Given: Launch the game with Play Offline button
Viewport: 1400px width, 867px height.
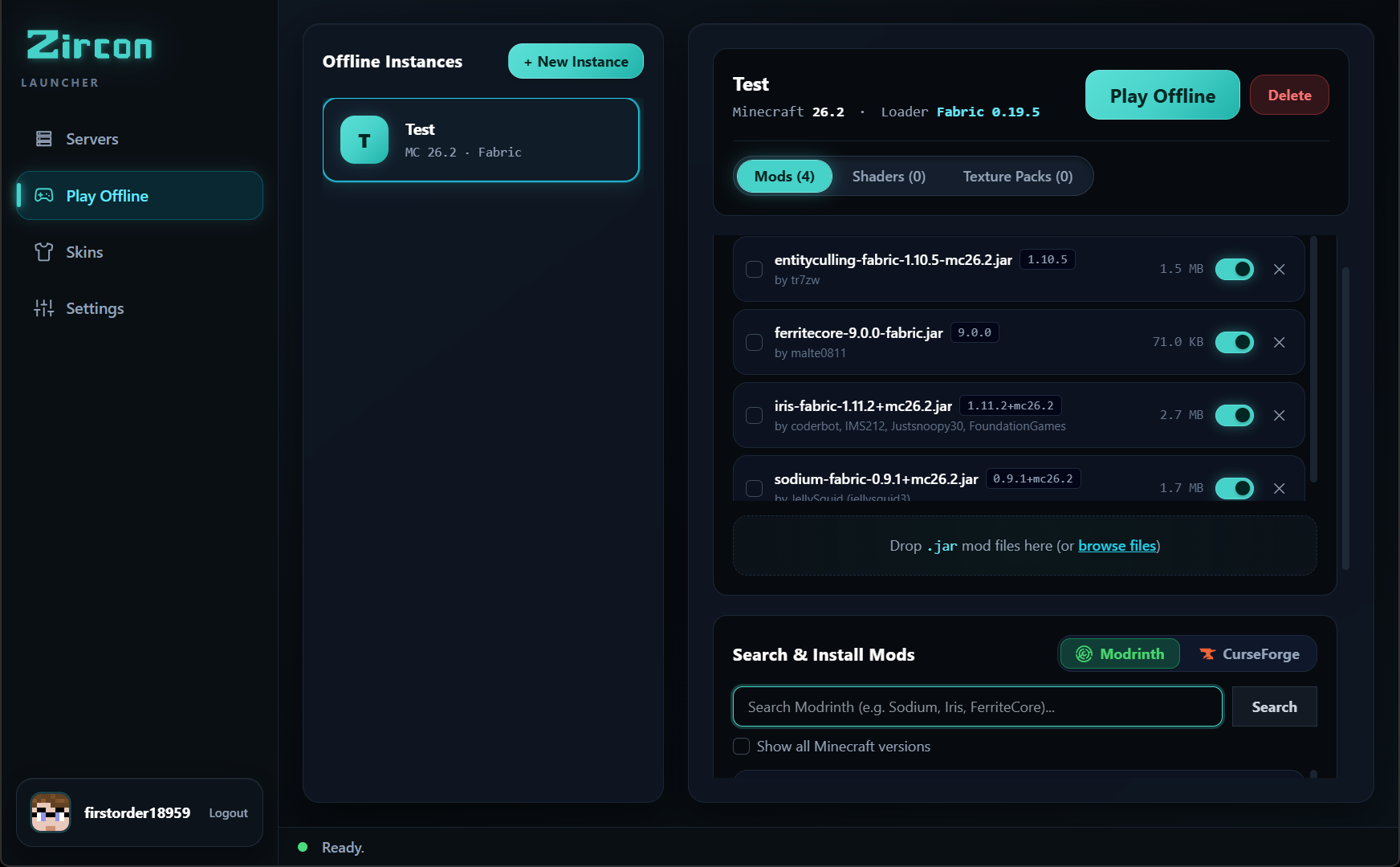Looking at the screenshot, I should click(1162, 95).
